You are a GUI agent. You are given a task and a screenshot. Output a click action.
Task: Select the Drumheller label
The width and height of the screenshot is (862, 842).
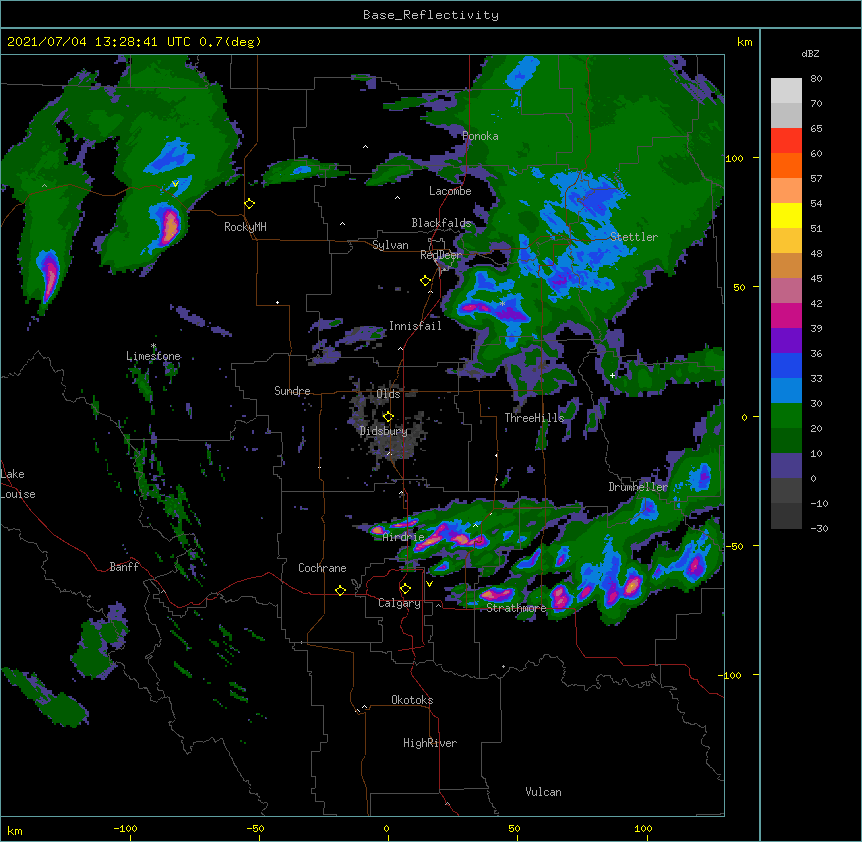(x=638, y=487)
